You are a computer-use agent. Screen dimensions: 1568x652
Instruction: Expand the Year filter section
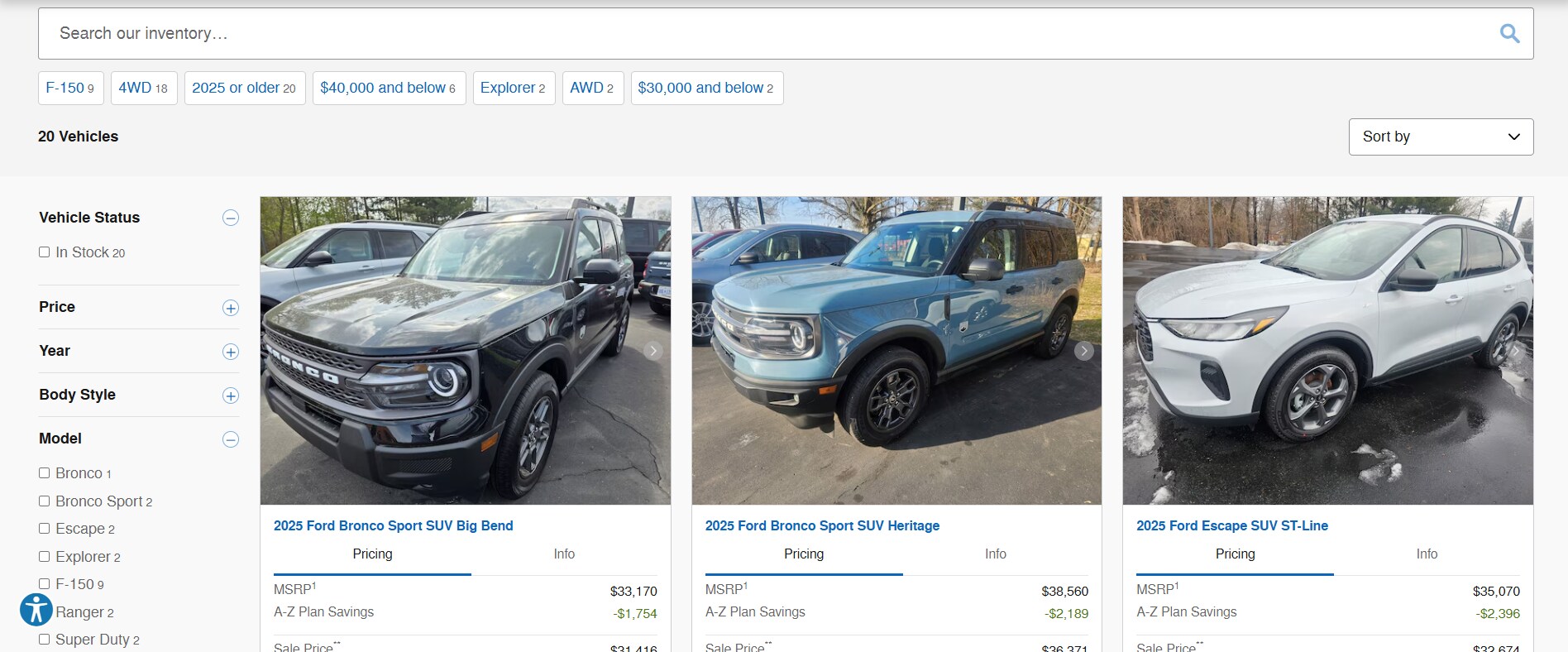231,352
